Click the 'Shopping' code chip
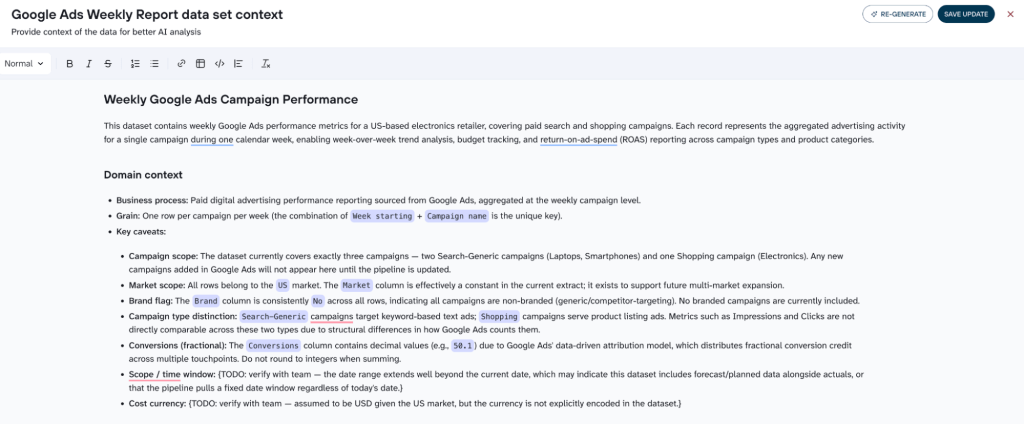 tap(499, 317)
